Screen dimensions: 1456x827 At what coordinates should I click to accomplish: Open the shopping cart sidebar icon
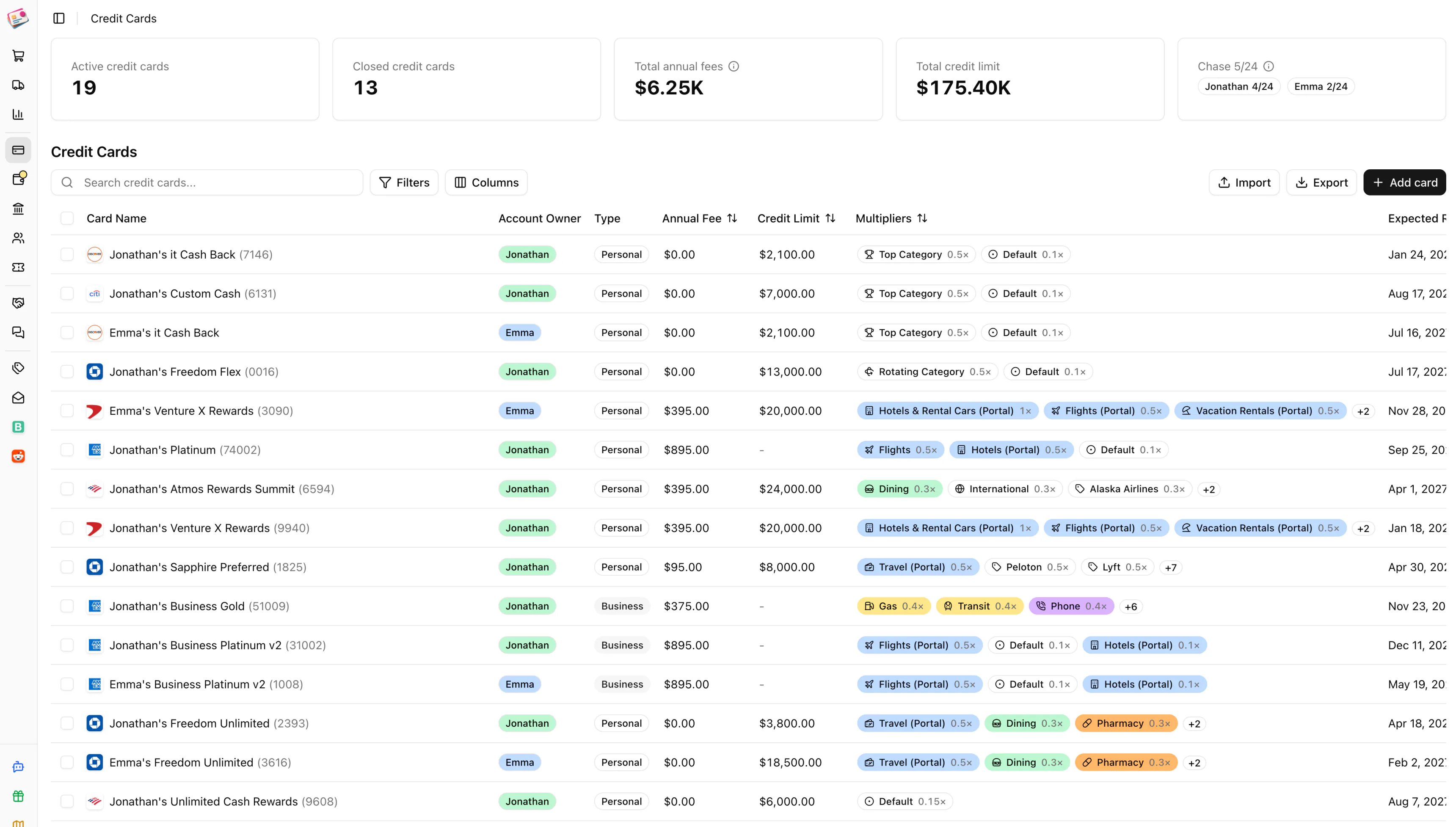point(18,56)
